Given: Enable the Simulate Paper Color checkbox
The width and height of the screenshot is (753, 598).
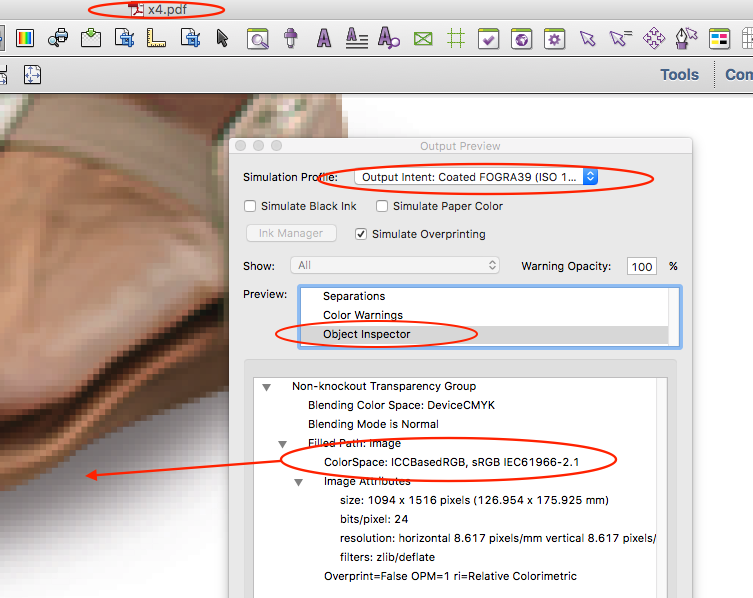Looking at the screenshot, I should tap(382, 206).
